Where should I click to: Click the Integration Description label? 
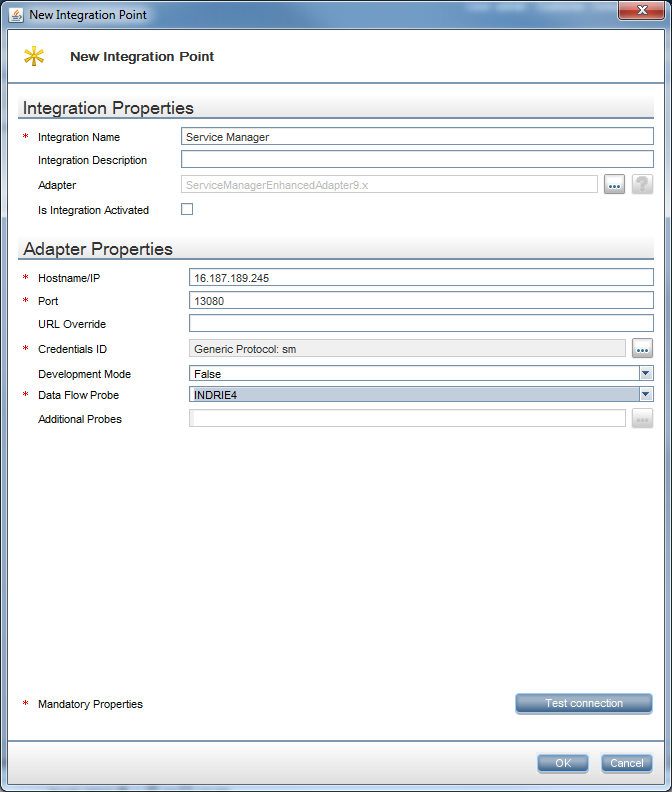[92, 160]
